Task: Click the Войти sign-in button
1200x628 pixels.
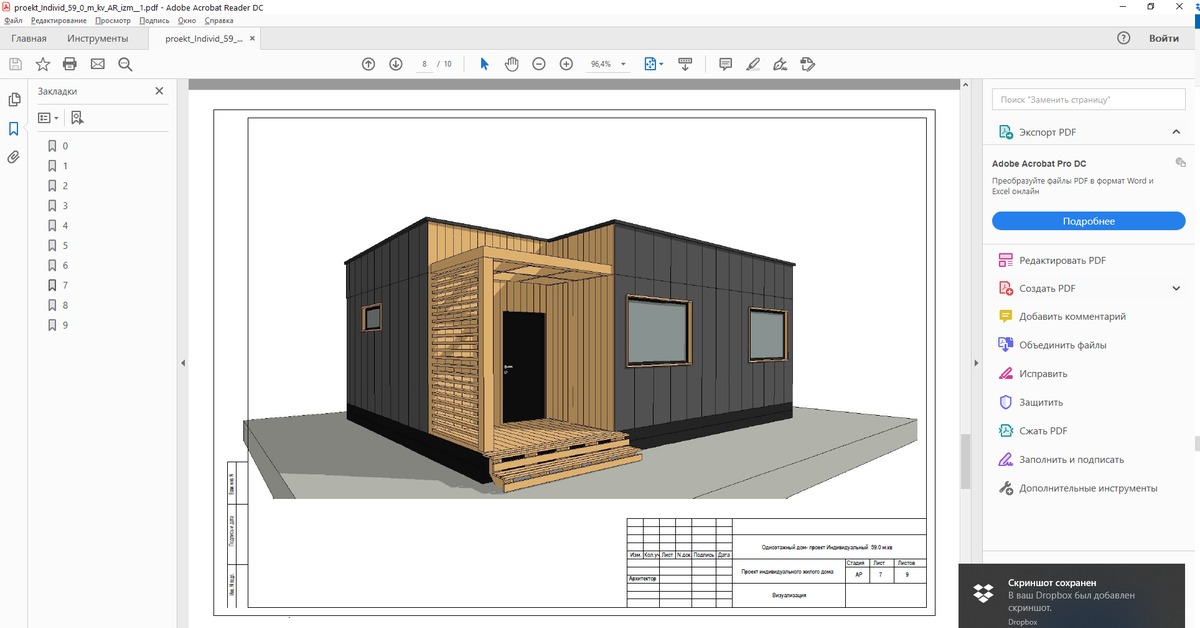Action: click(1163, 38)
